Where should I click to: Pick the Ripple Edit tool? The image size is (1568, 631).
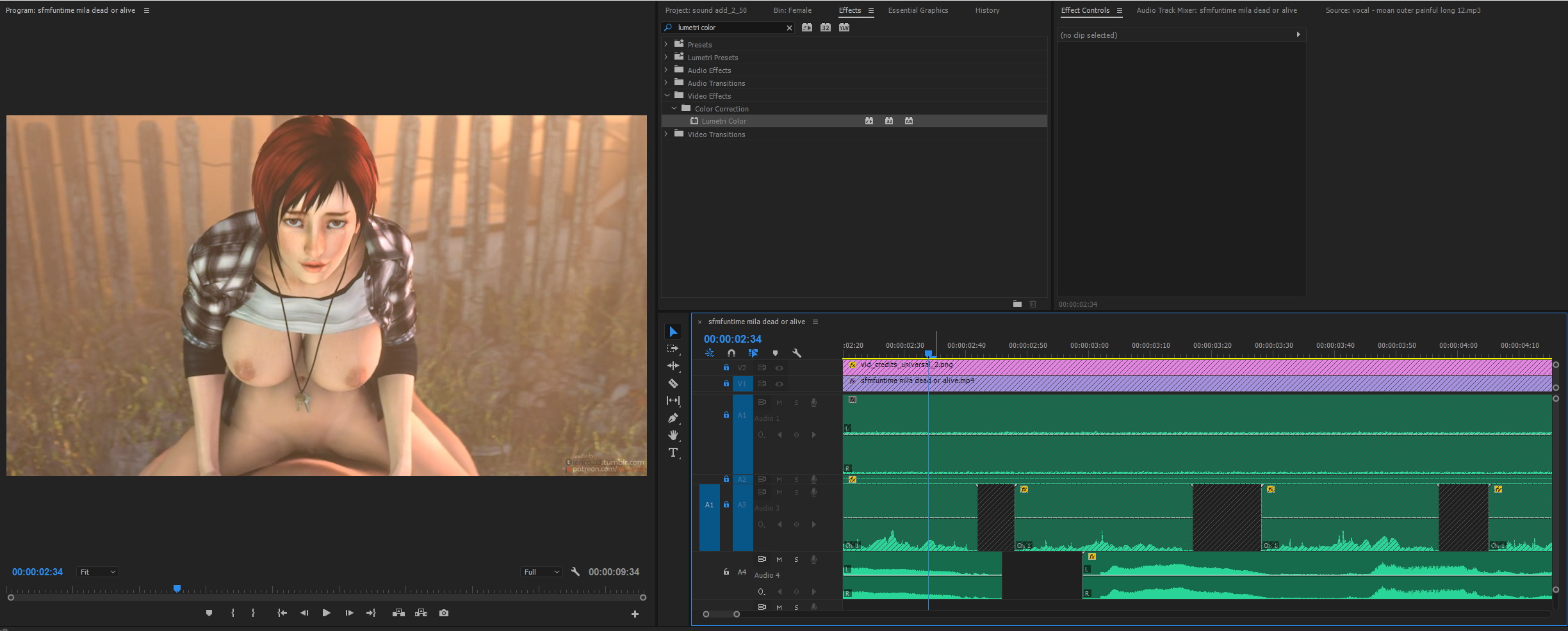[673, 366]
